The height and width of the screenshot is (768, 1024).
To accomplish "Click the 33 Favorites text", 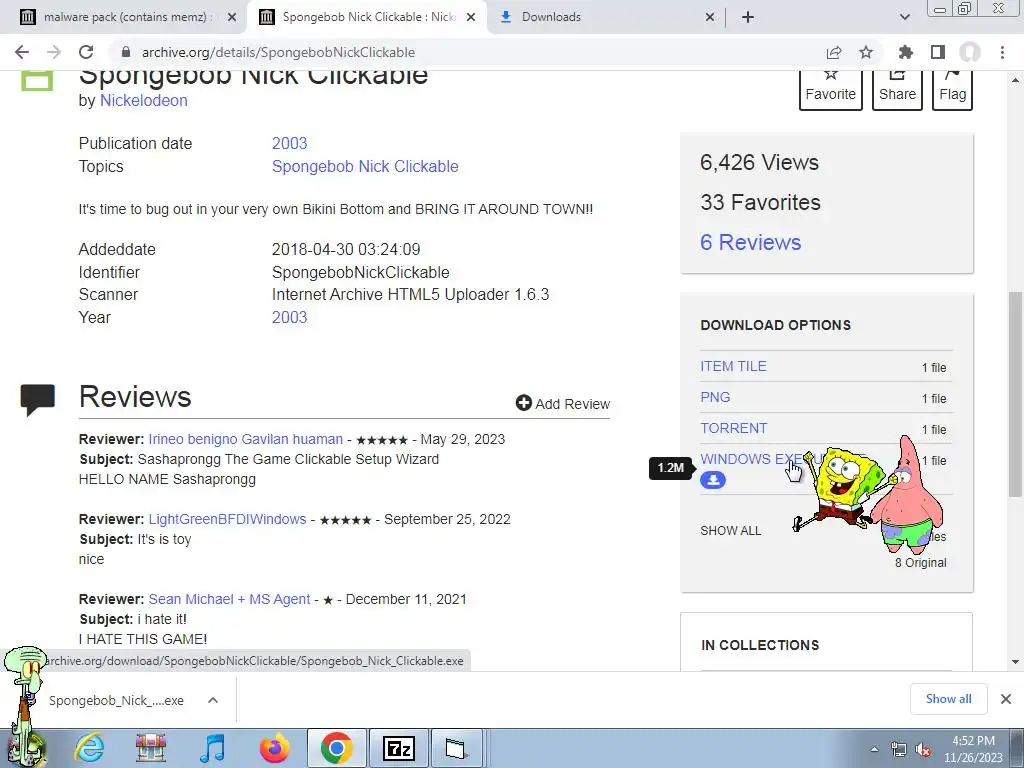I will tap(760, 202).
